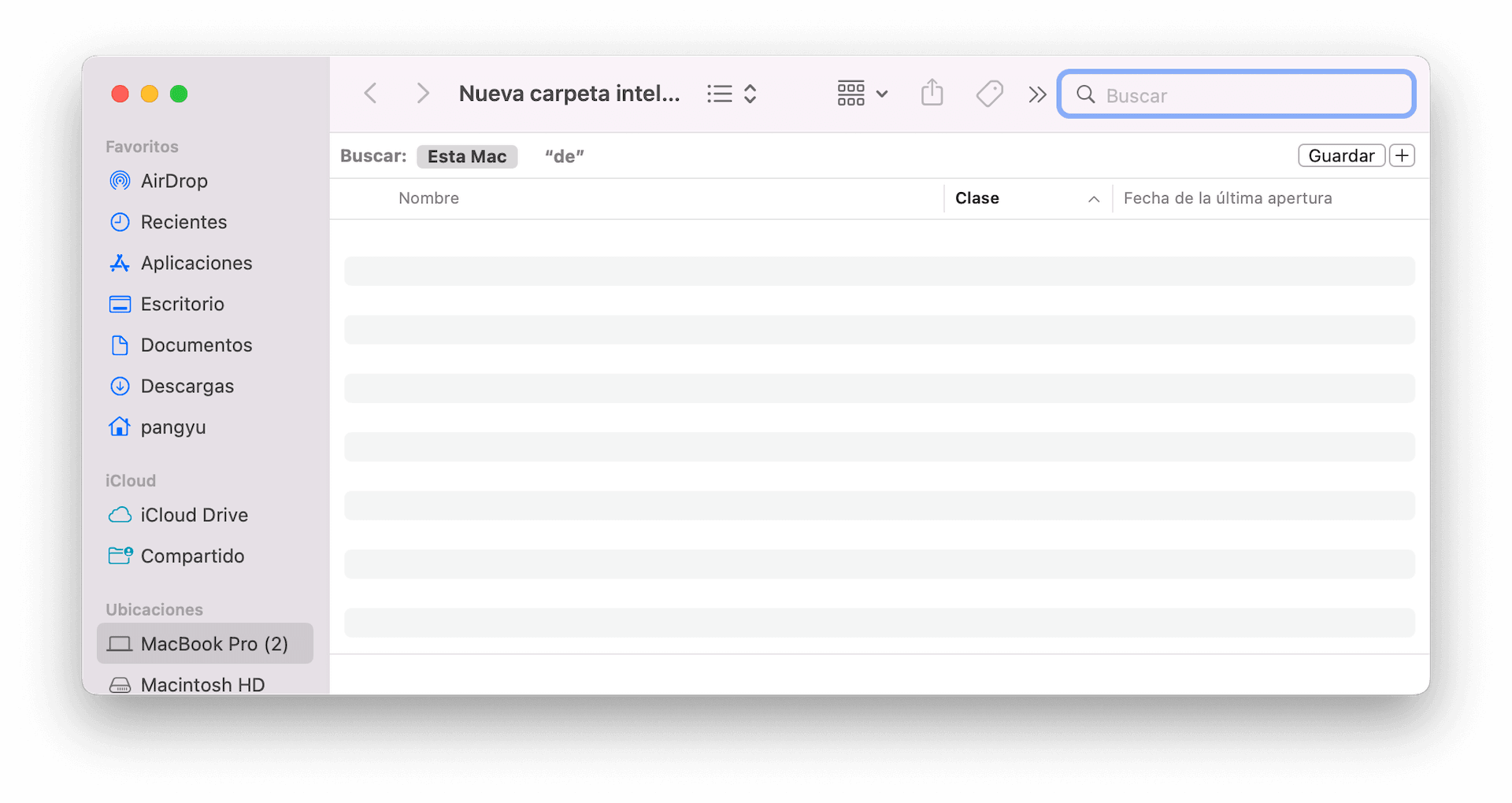Open Descargas in sidebar

(205, 386)
